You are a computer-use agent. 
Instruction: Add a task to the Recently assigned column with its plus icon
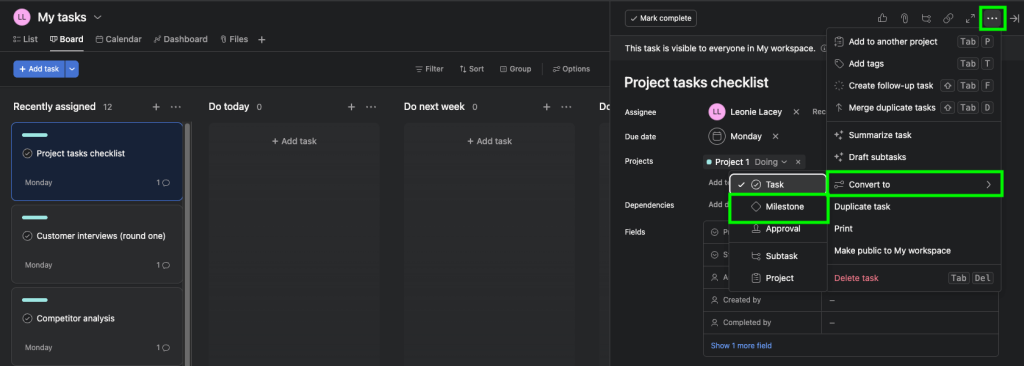tap(156, 107)
